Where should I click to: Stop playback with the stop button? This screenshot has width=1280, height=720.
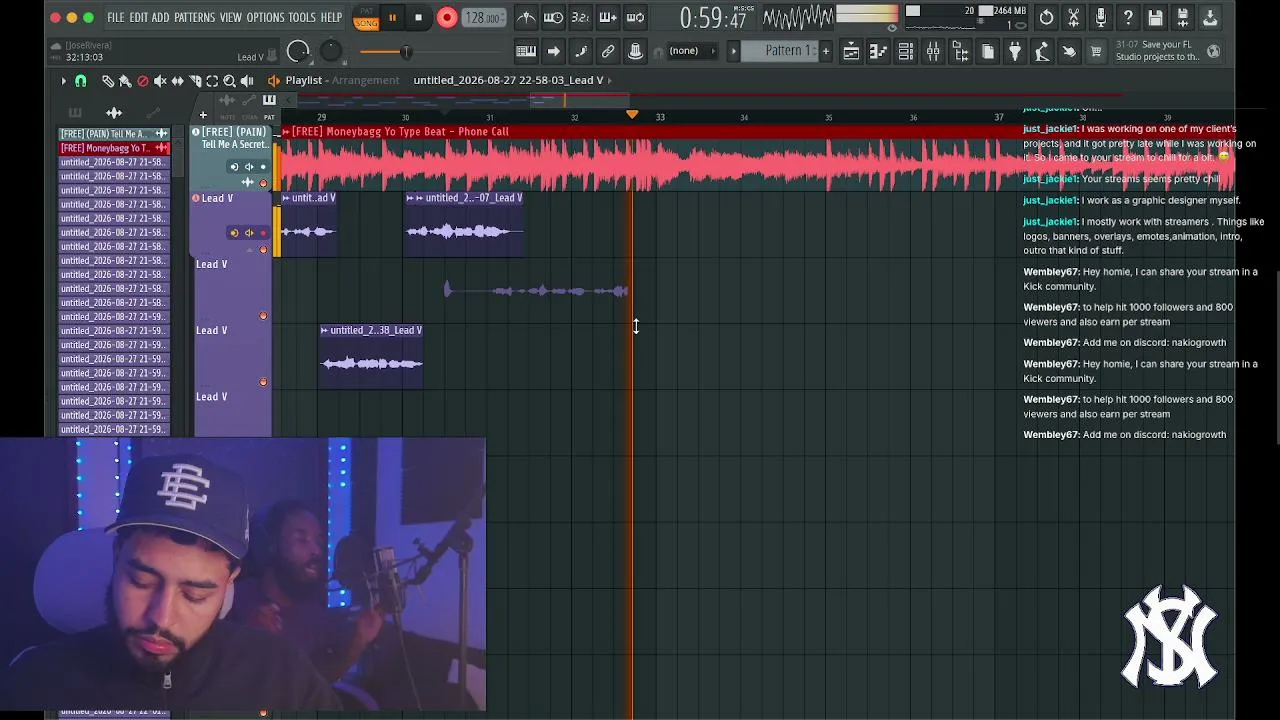click(x=418, y=18)
